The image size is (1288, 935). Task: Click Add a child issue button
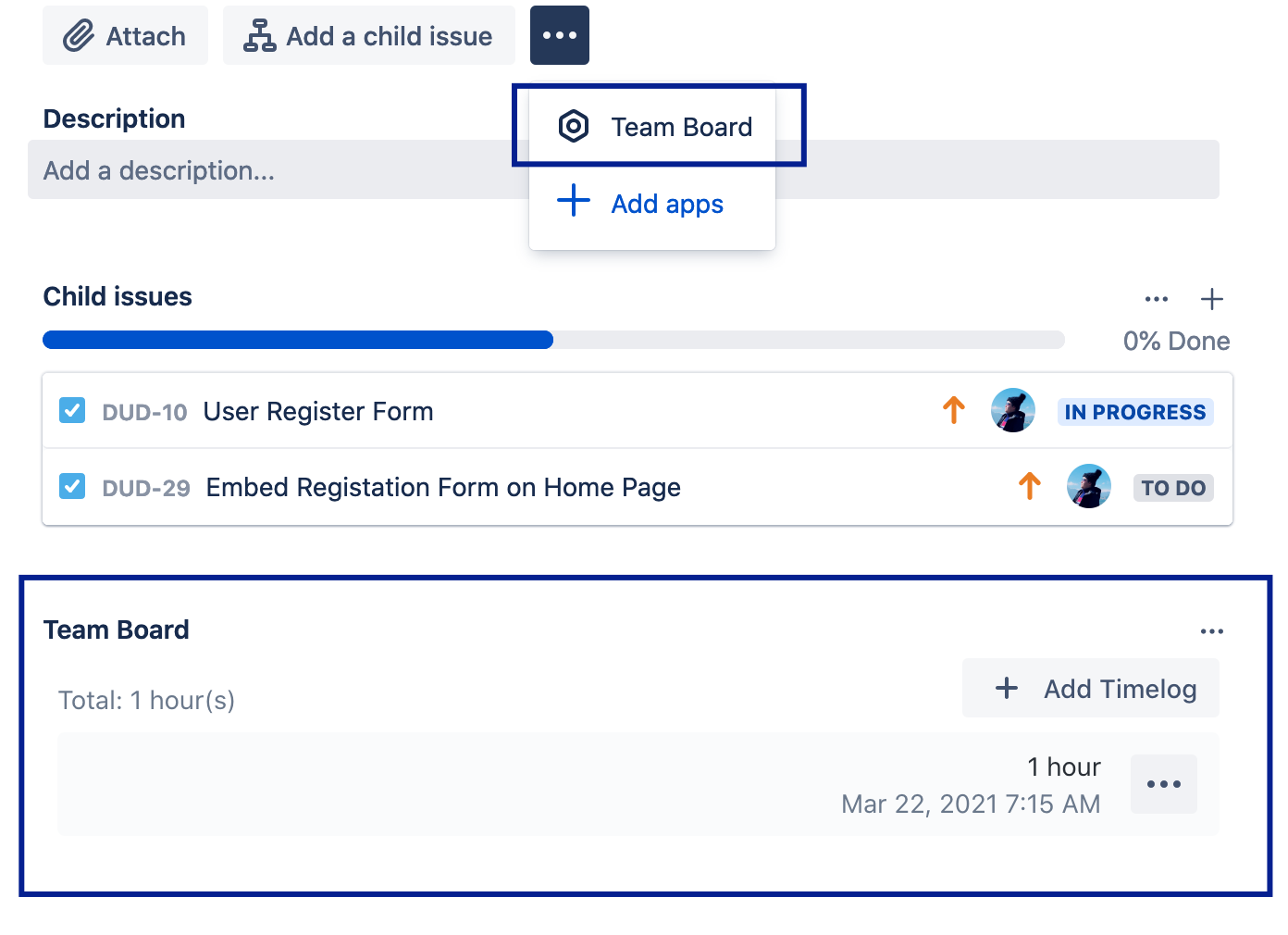pos(368,36)
